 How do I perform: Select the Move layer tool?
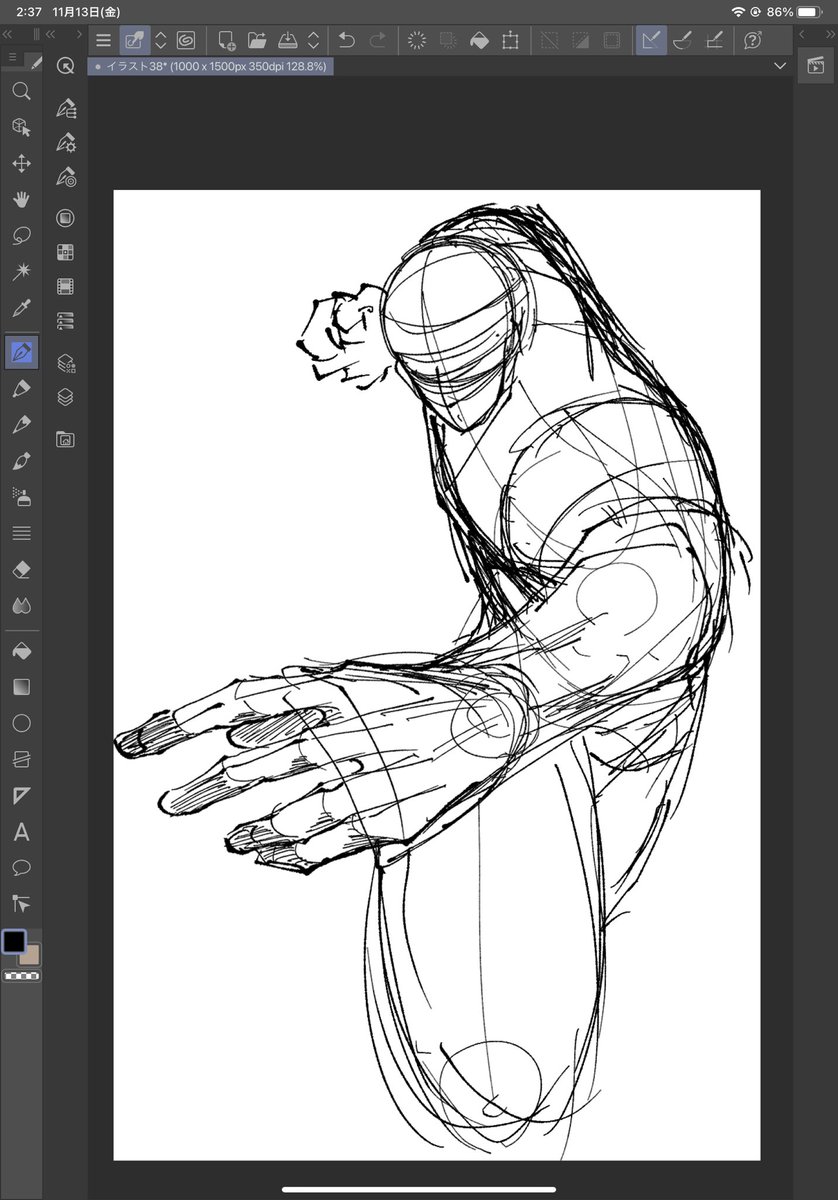(x=21, y=163)
